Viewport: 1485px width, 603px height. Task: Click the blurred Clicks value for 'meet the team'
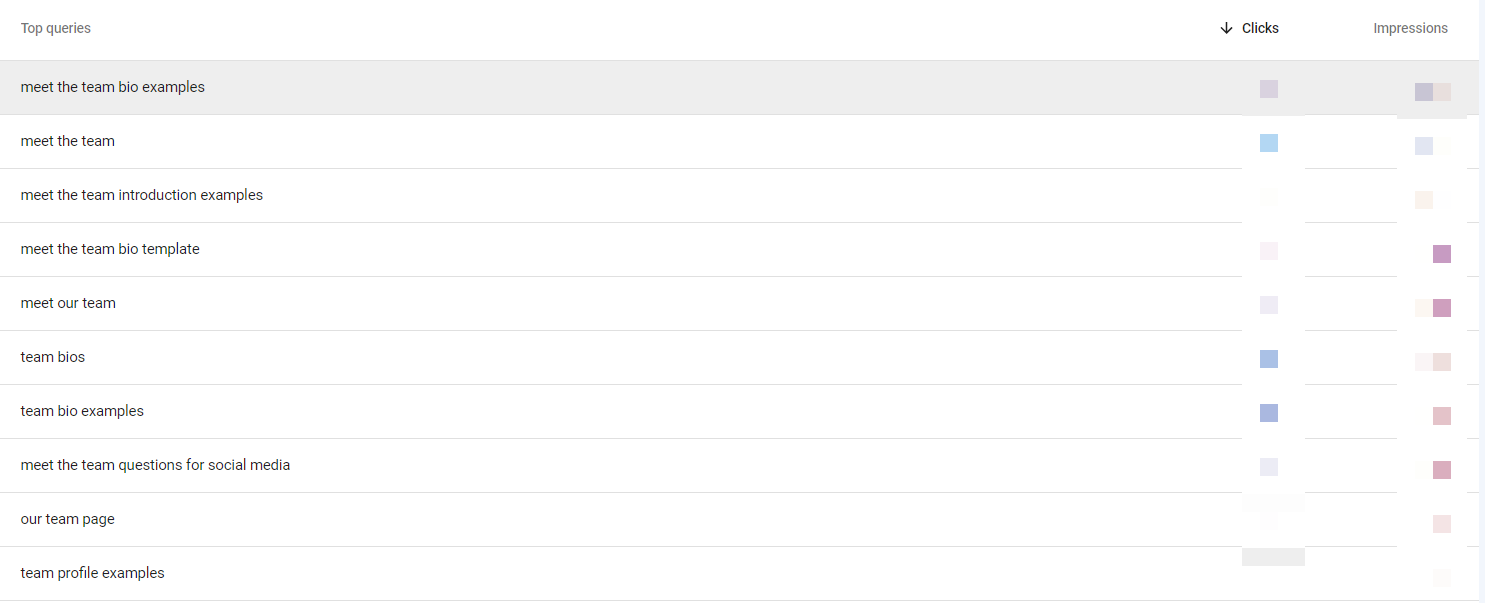pyautogui.click(x=1269, y=143)
